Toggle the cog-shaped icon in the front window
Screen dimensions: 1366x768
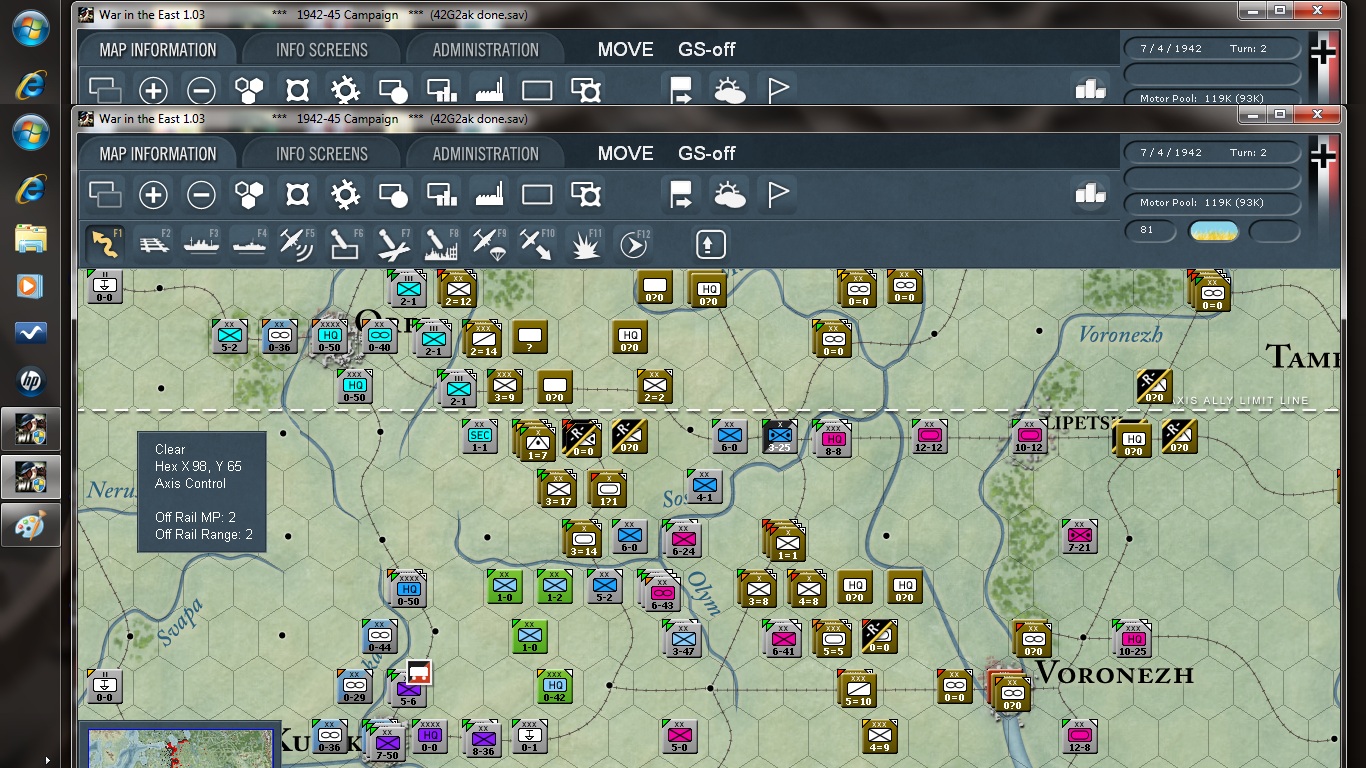pyautogui.click(x=345, y=194)
